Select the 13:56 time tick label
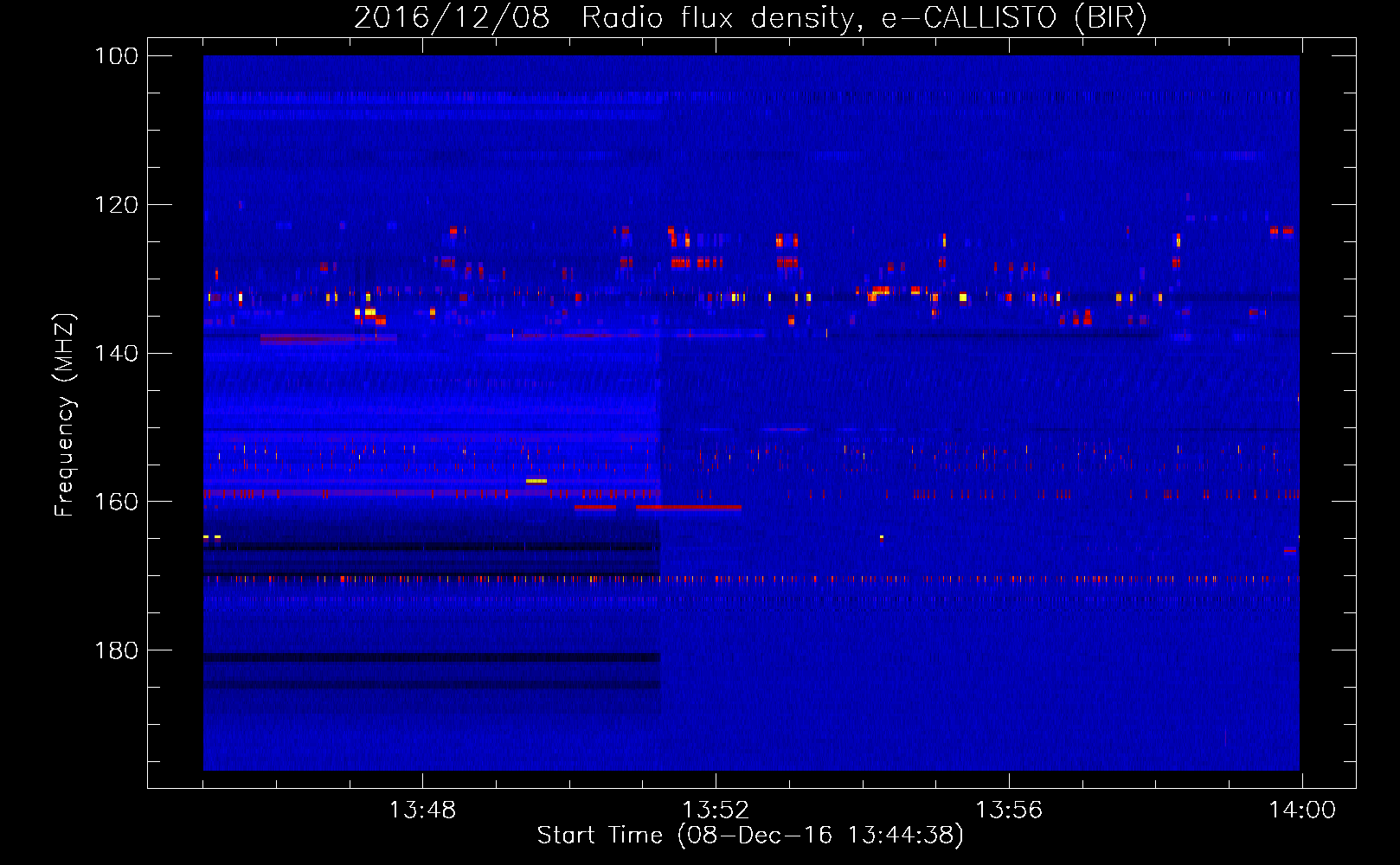The image size is (1400, 865). (x=1009, y=811)
